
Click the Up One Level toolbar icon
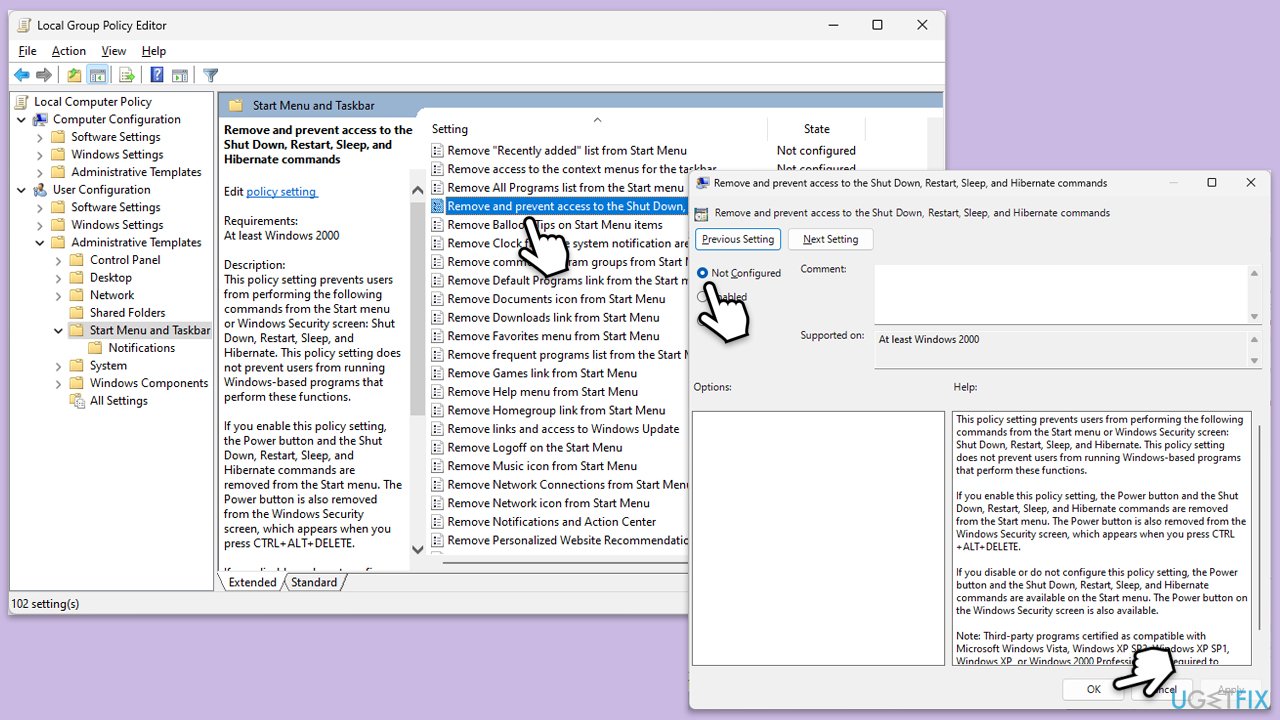tap(74, 75)
